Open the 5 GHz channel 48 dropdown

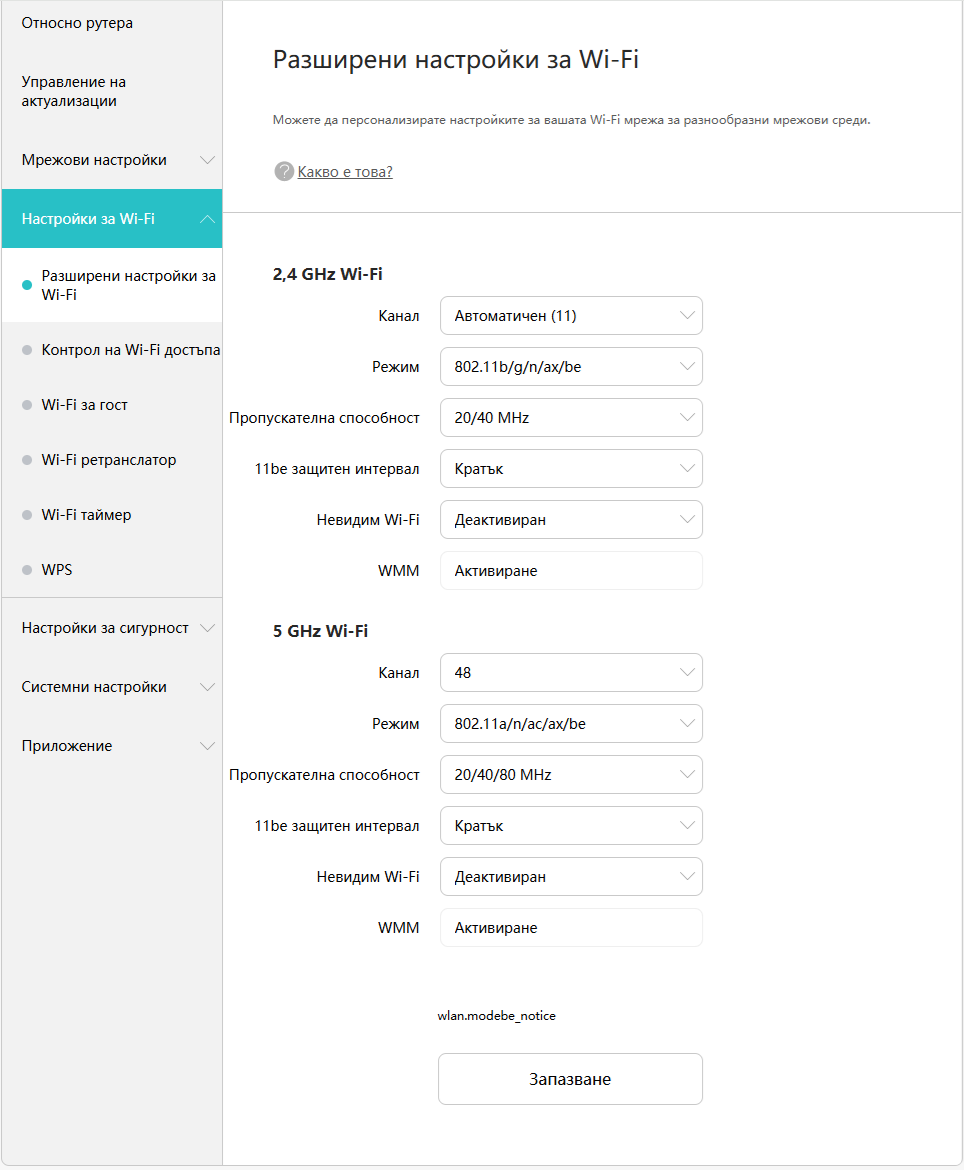pyautogui.click(x=572, y=672)
